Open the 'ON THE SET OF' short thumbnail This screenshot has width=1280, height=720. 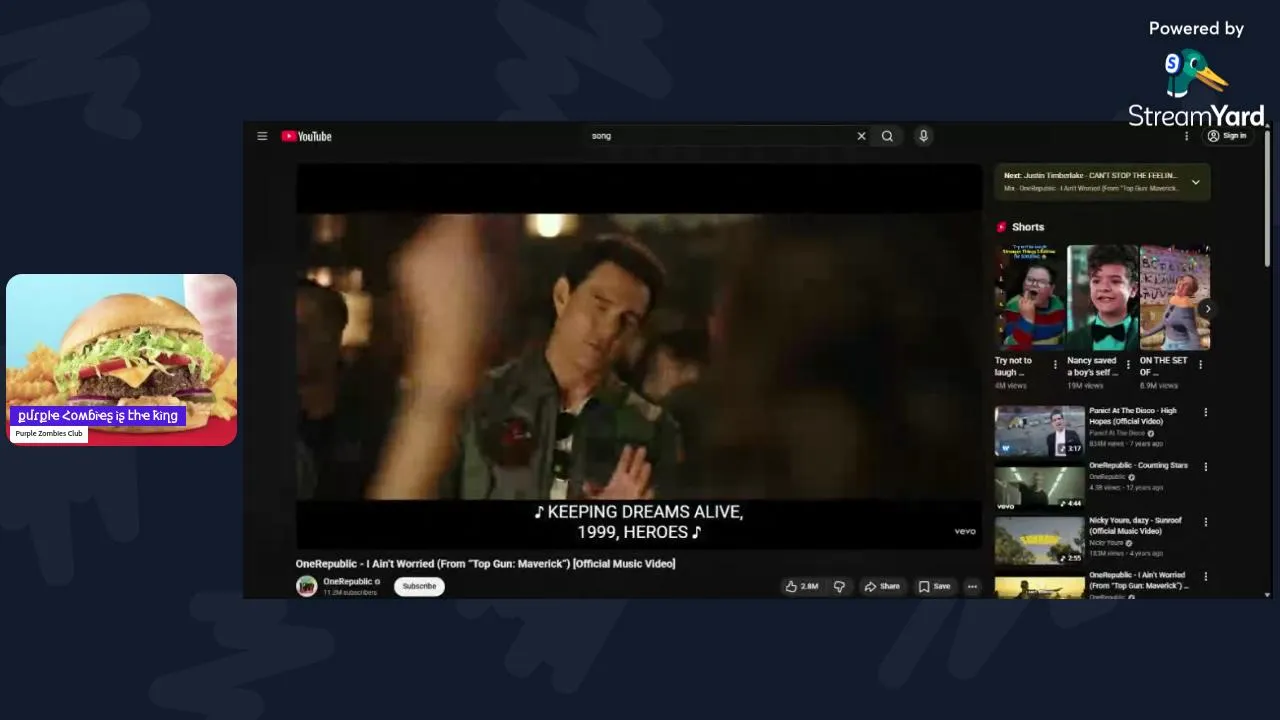click(1175, 298)
